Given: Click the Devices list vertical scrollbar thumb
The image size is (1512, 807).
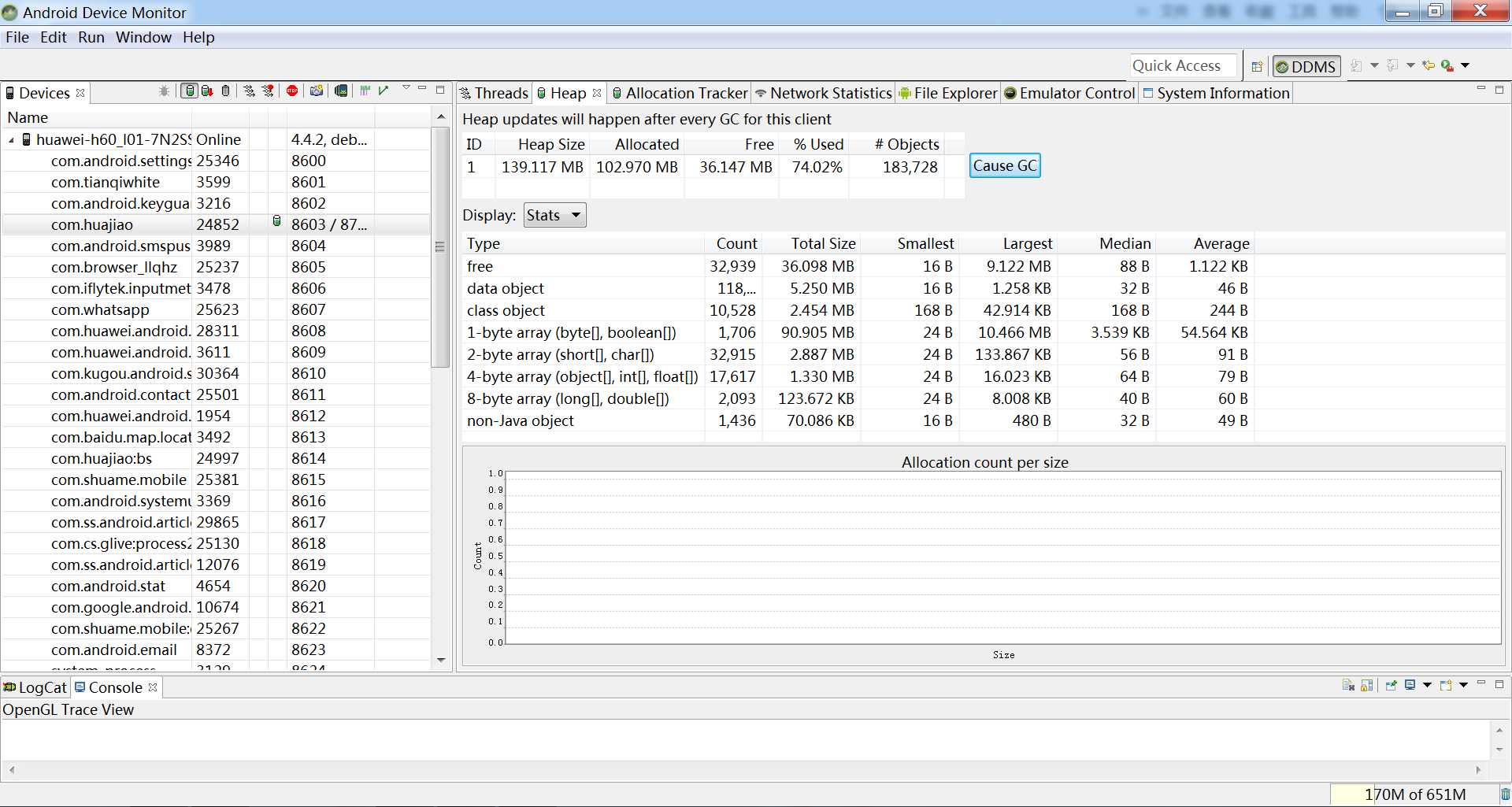Looking at the screenshot, I should (440, 246).
